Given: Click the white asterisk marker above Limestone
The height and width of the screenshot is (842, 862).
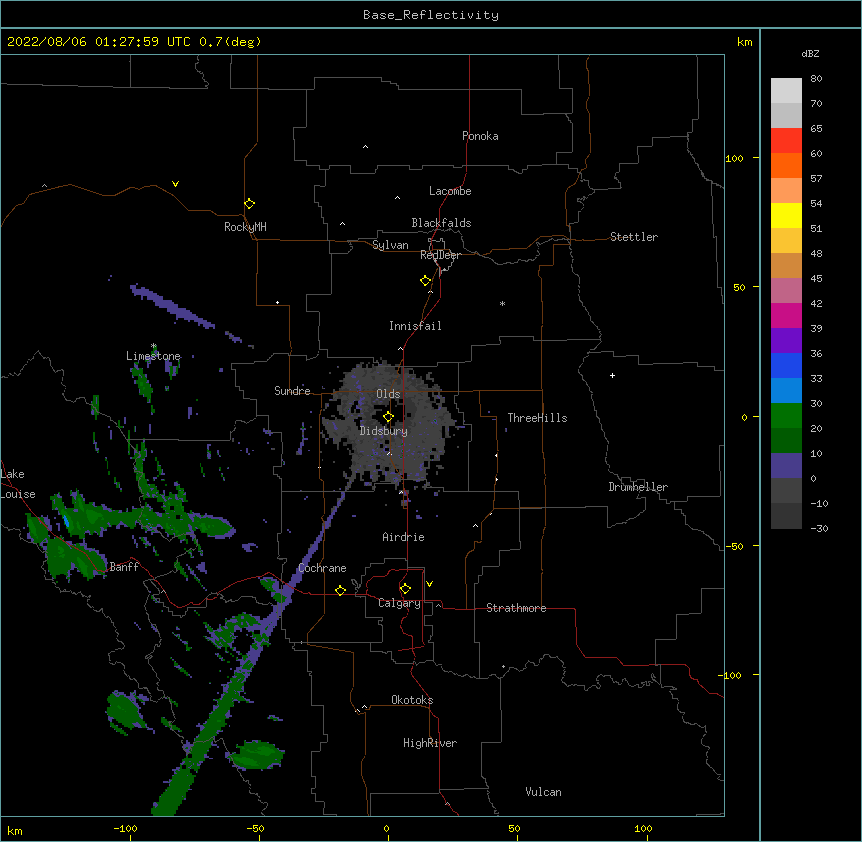Looking at the screenshot, I should click(154, 346).
